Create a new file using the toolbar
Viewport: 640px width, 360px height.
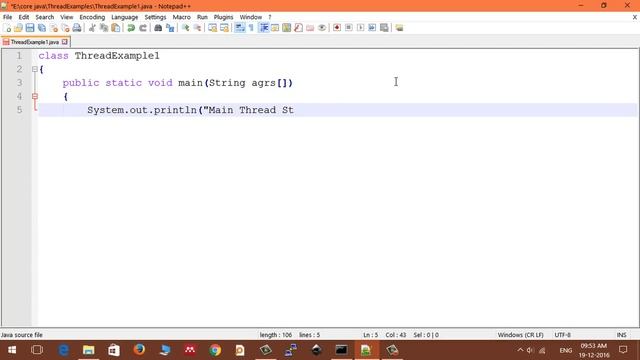tap(7, 28)
